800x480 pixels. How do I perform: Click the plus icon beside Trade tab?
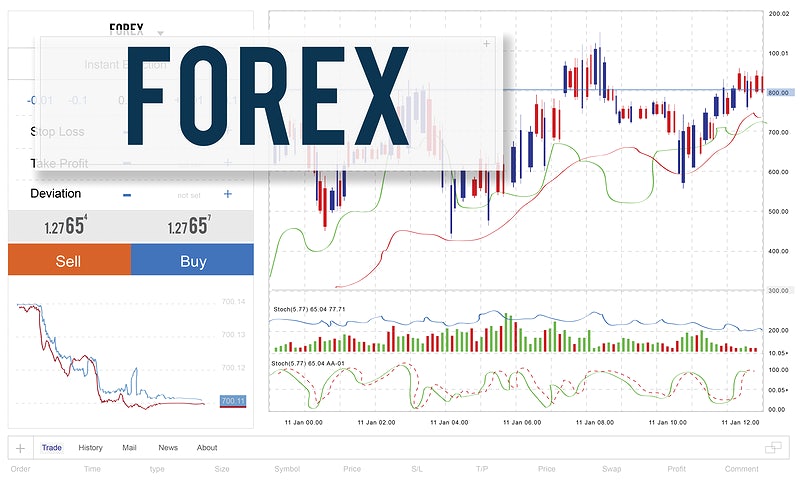tap(20, 448)
